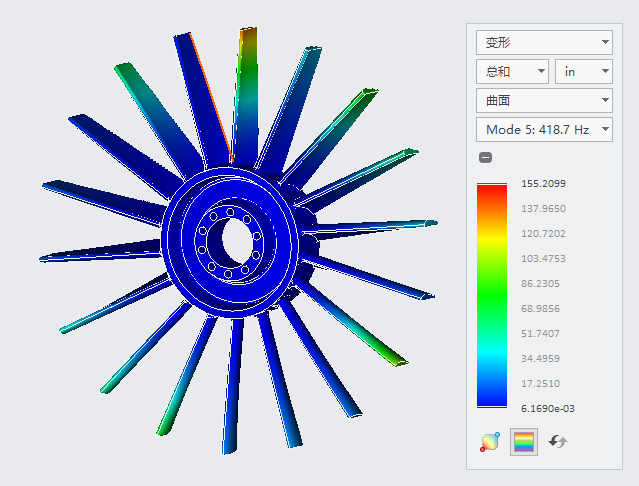Click the legend value 120.7202
The width and height of the screenshot is (639, 486).
(x=544, y=234)
